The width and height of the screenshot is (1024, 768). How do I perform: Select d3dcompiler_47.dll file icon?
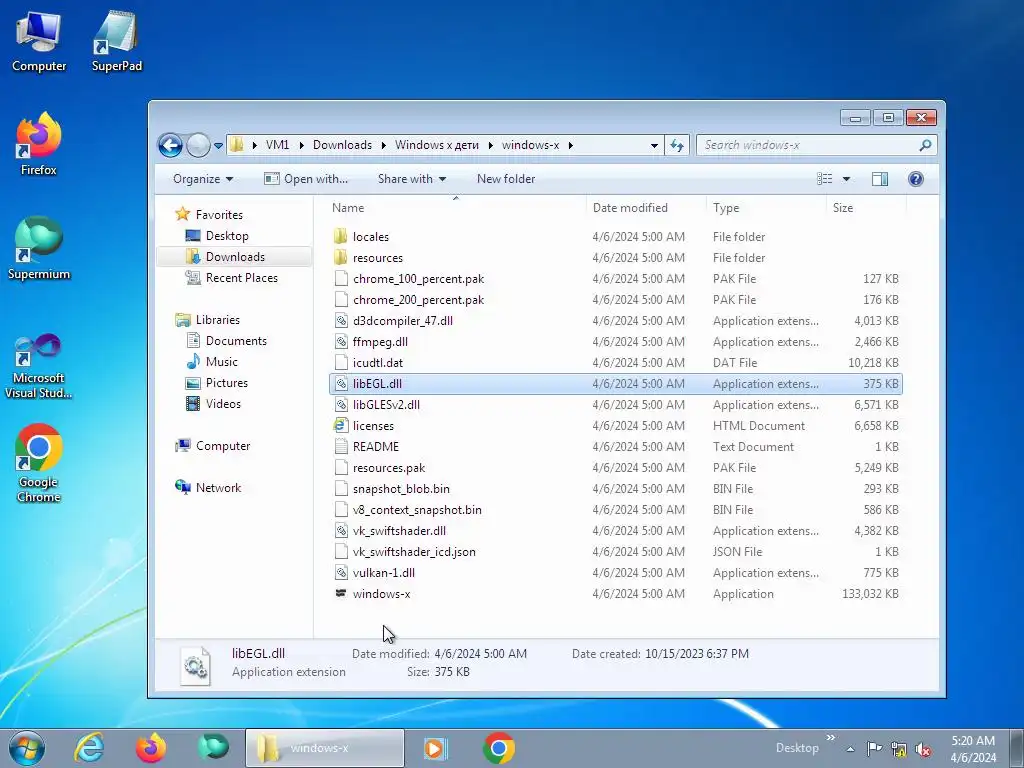[x=340, y=321]
